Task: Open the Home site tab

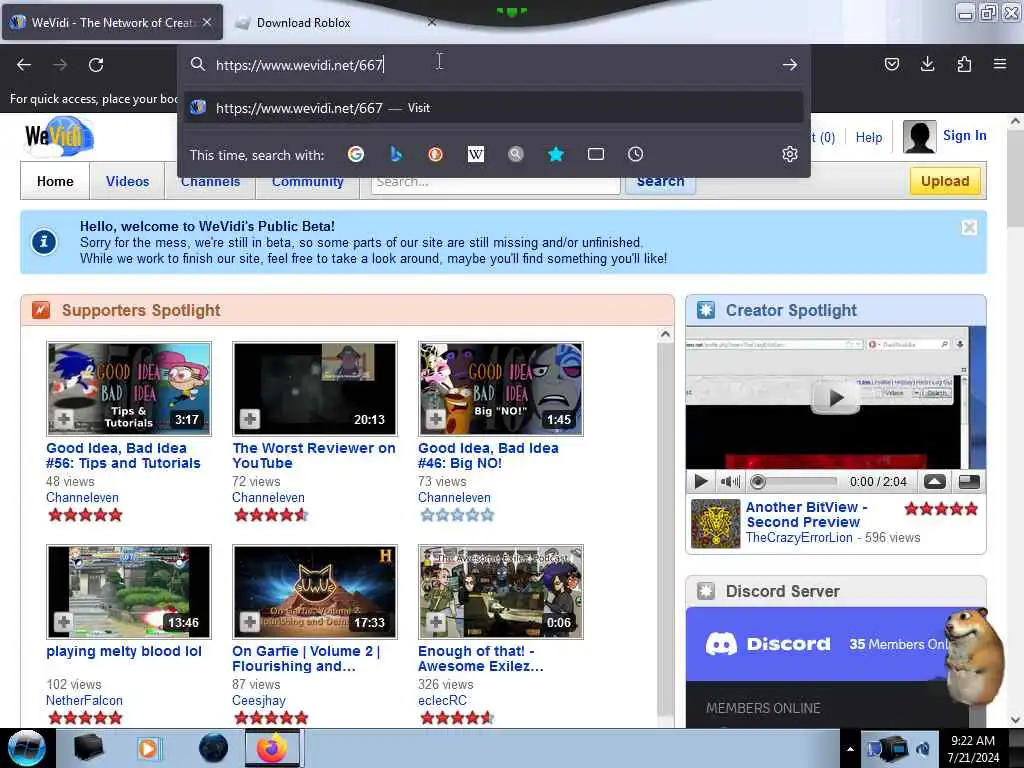Action: coord(56,181)
